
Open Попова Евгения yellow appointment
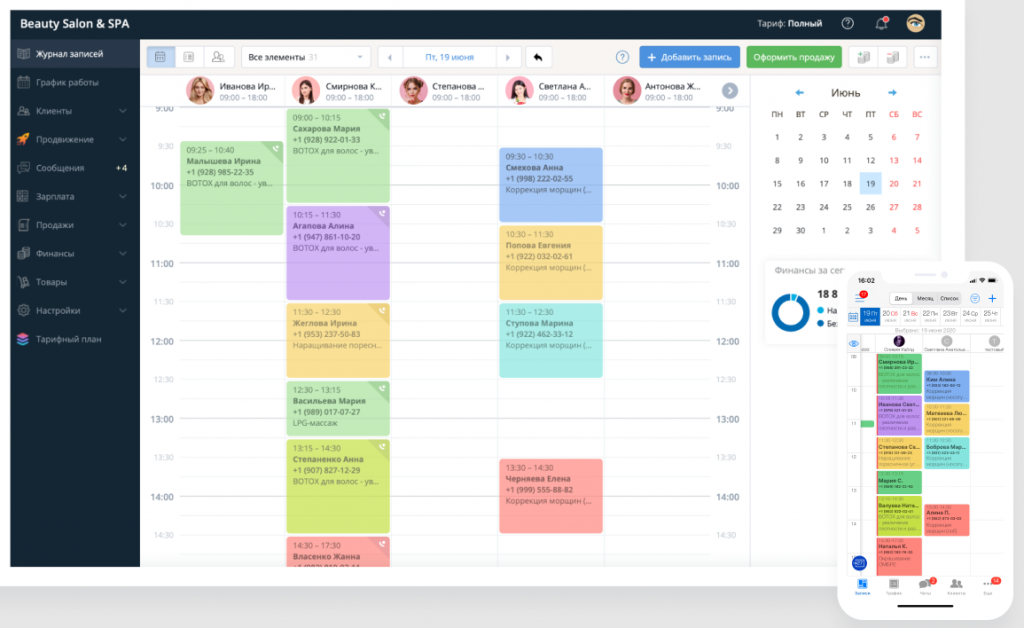pos(551,262)
